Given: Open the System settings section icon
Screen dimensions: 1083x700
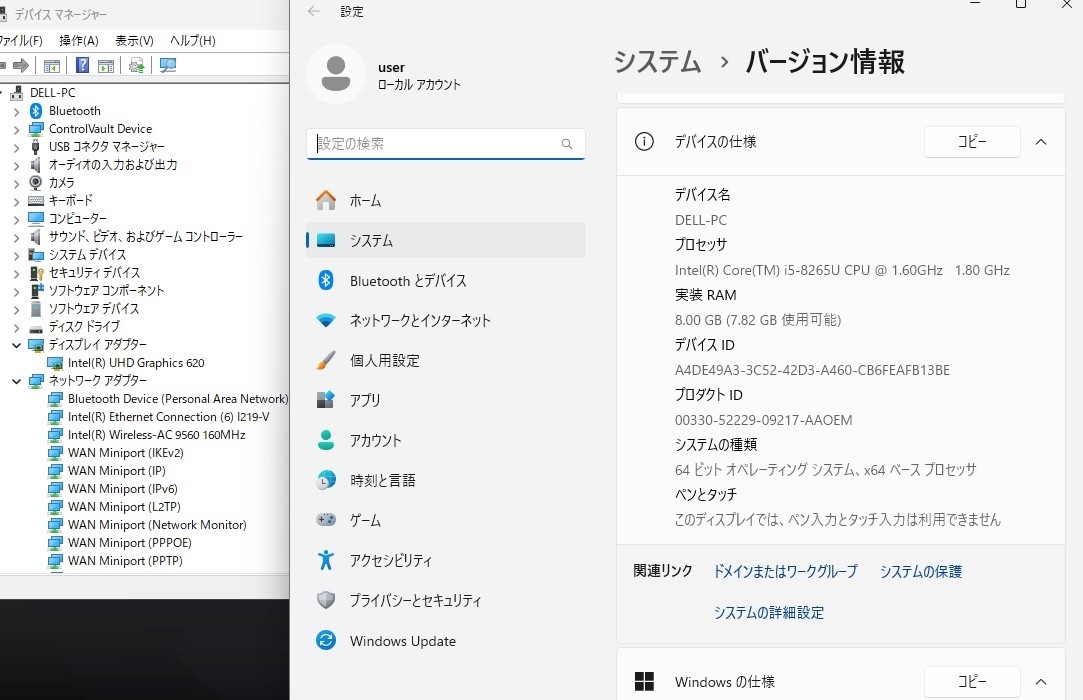Looking at the screenshot, I should click(325, 240).
